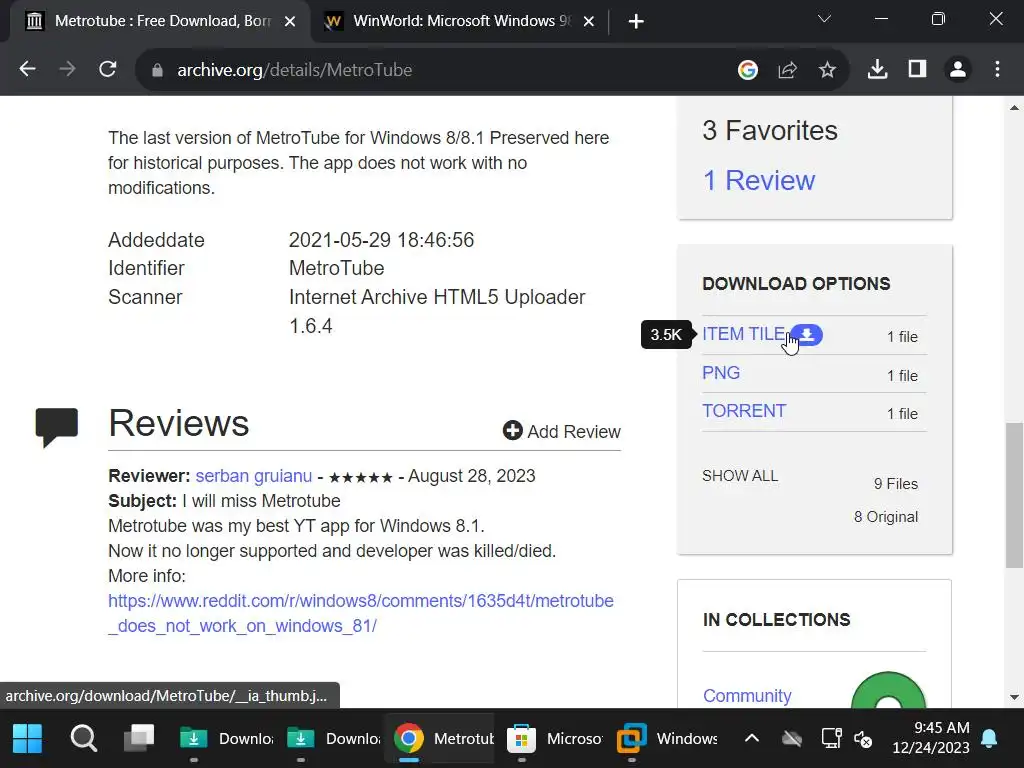Click the 3 Favorites text
1024x768 pixels.
[x=770, y=131]
